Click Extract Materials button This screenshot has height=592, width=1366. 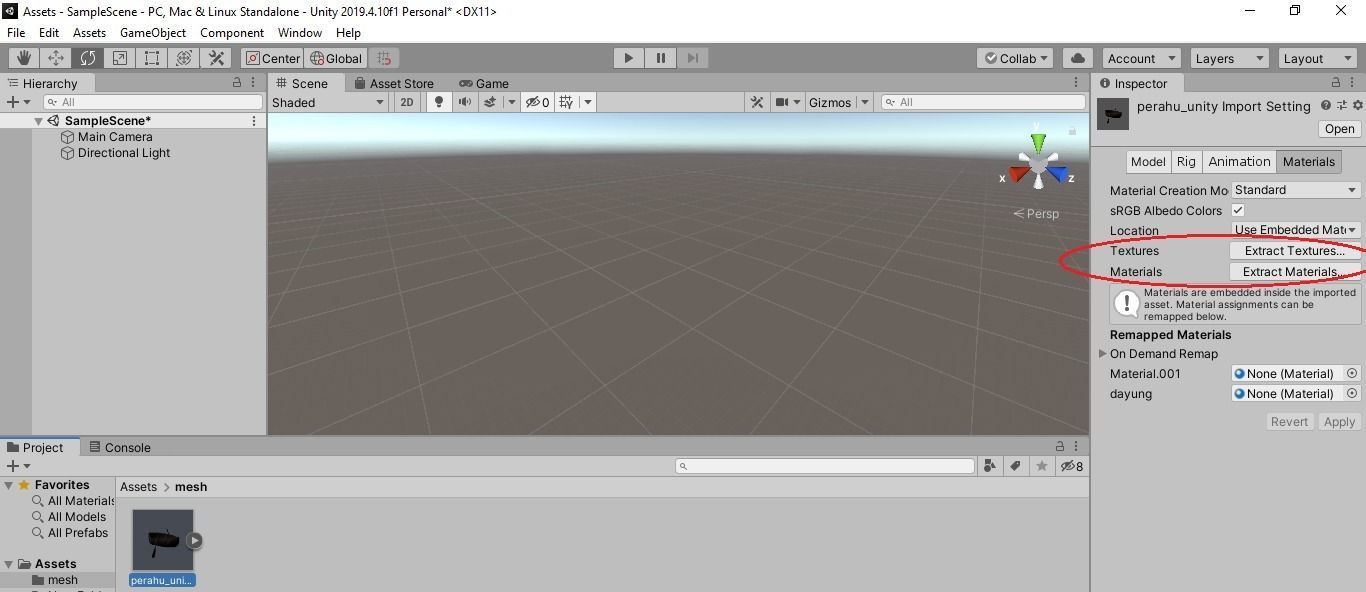click(1294, 272)
